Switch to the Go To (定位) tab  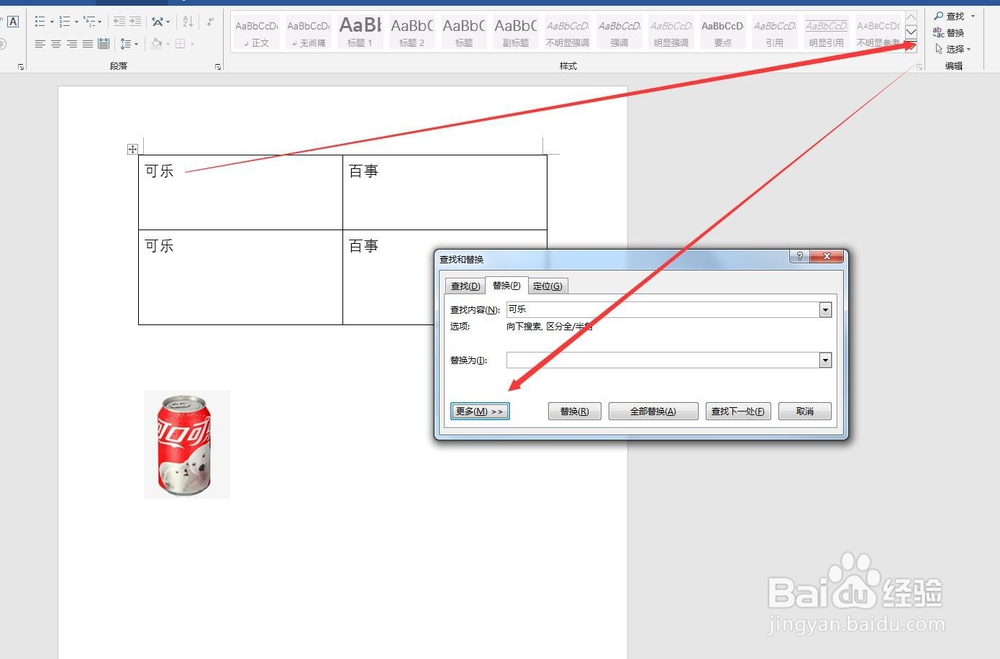coord(548,286)
